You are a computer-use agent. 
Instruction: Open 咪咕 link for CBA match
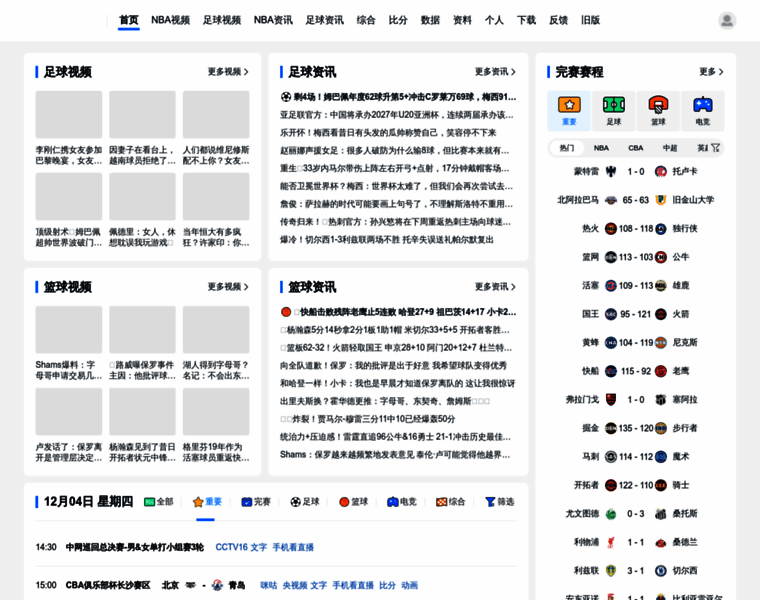pyautogui.click(x=269, y=585)
